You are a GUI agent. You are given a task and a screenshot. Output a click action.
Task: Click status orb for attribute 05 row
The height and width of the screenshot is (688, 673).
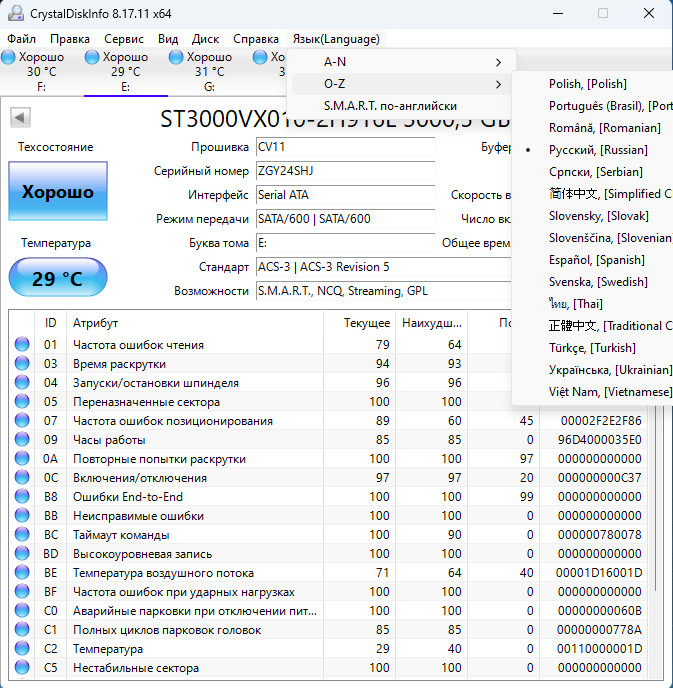click(x=22, y=401)
